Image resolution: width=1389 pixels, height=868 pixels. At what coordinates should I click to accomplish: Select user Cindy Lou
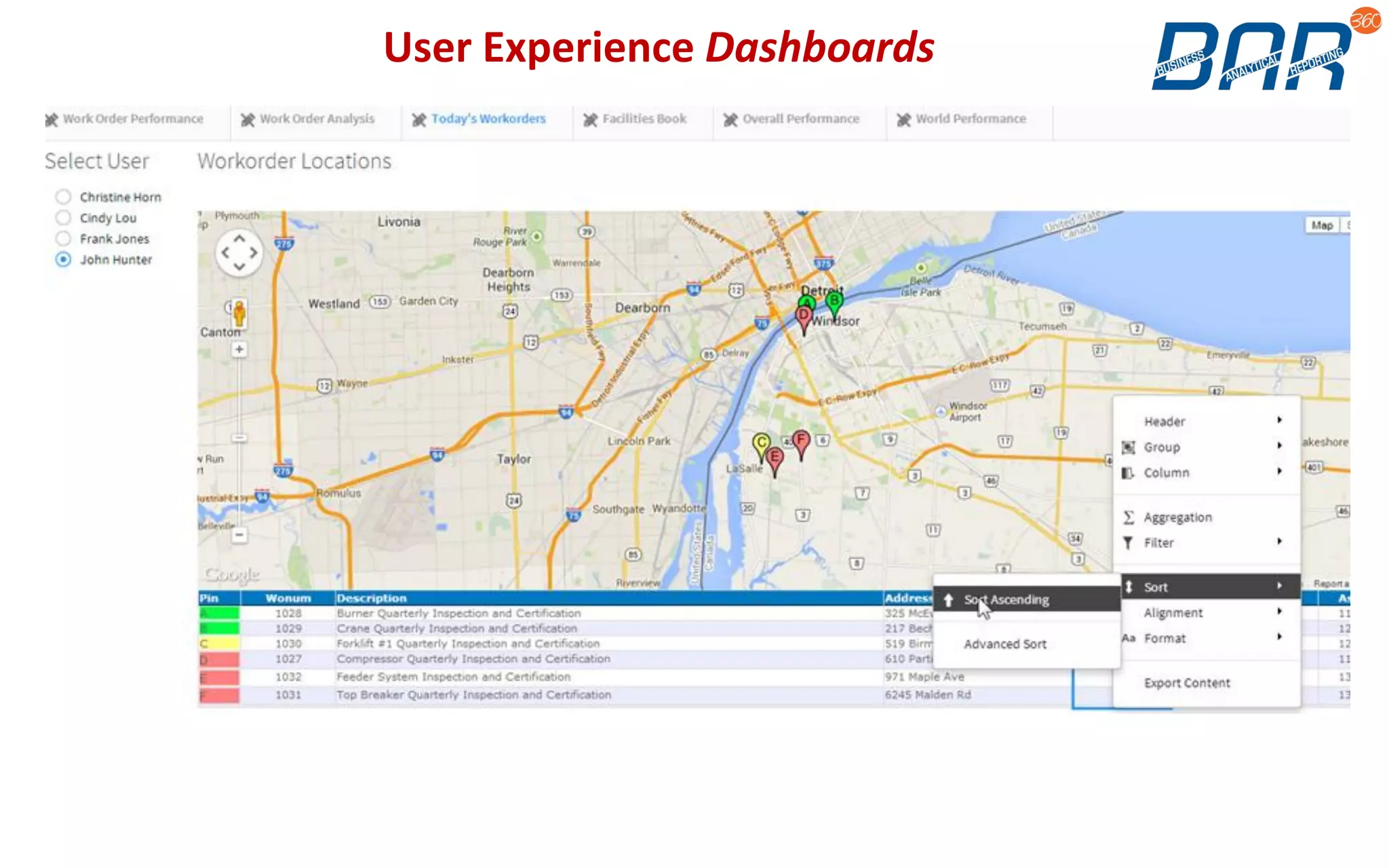[x=63, y=218]
